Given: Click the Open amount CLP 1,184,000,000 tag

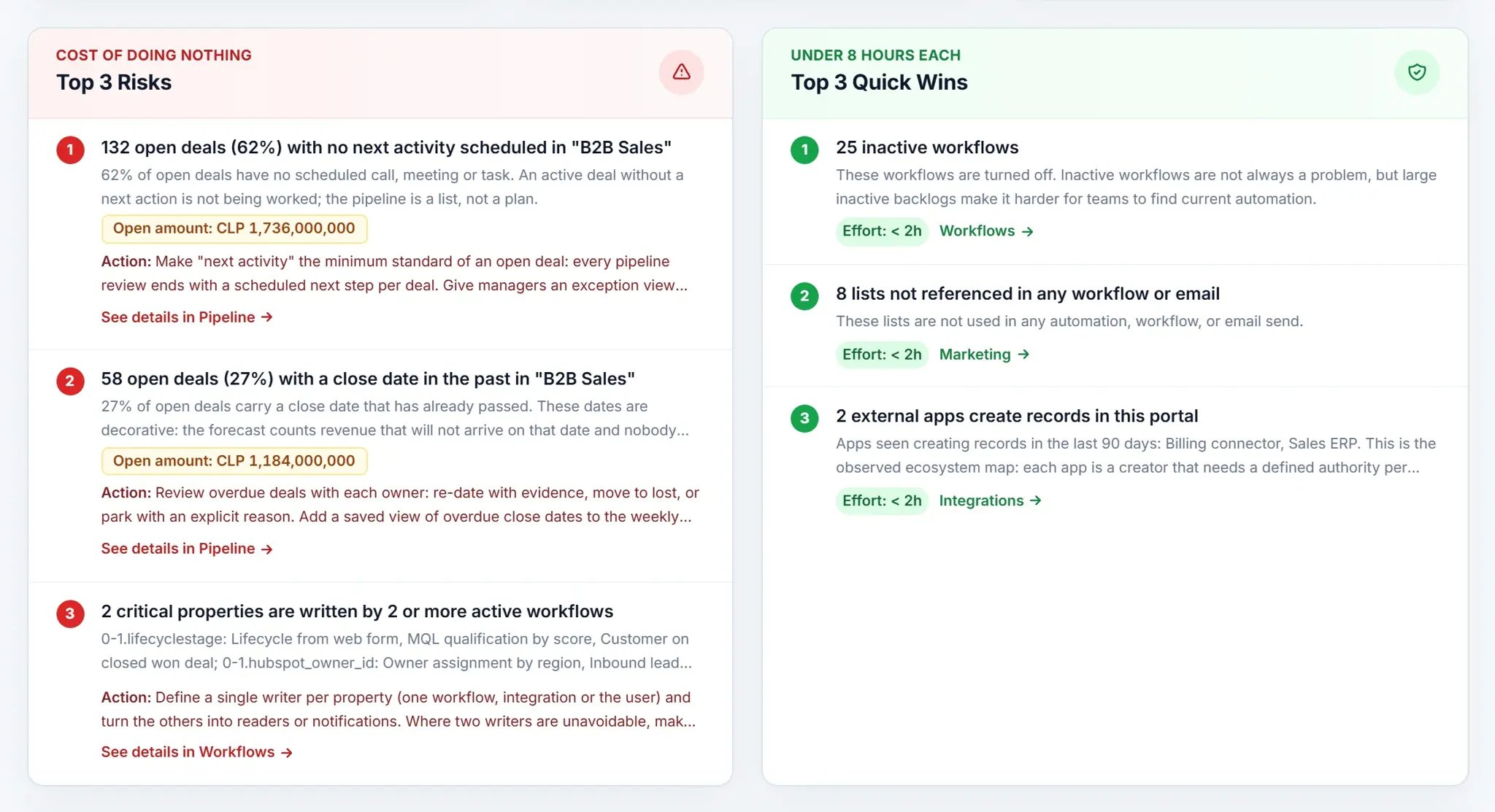Looking at the screenshot, I should click(x=234, y=461).
